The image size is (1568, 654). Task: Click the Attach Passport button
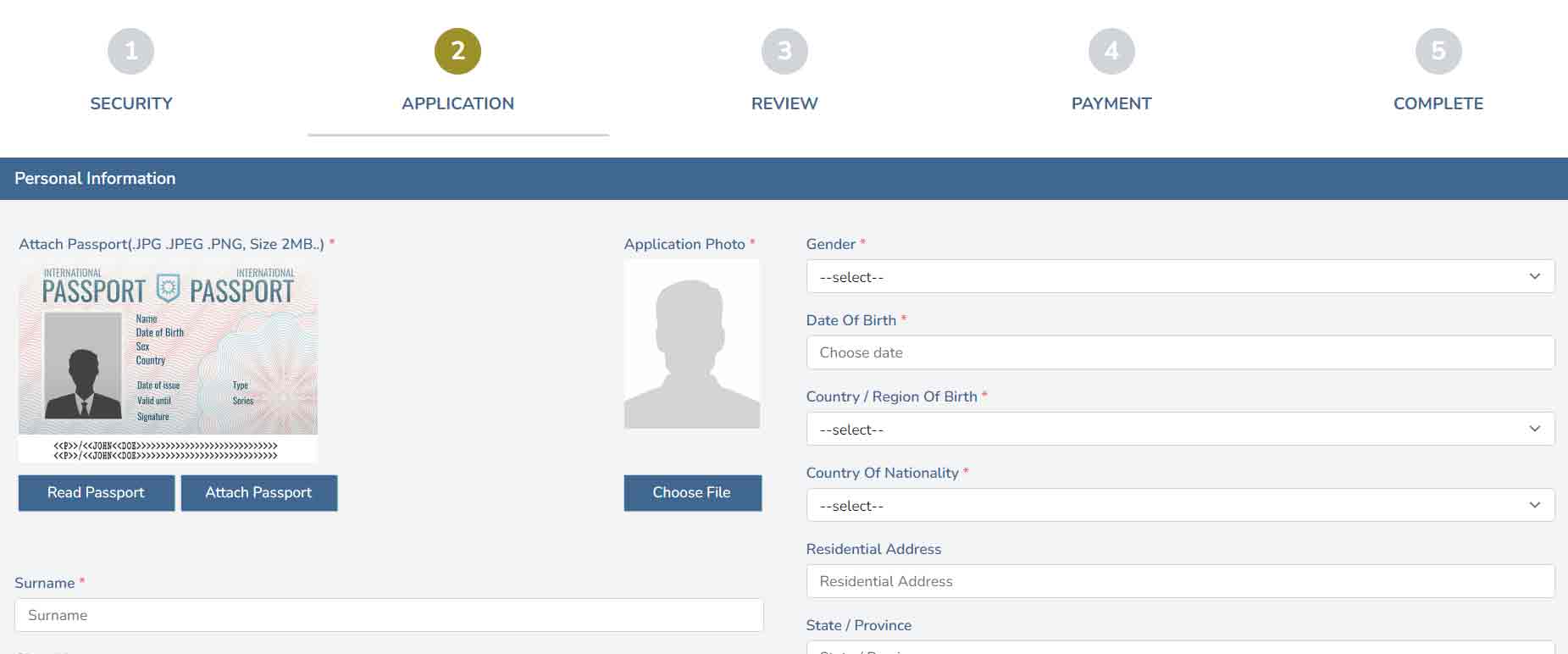(259, 493)
